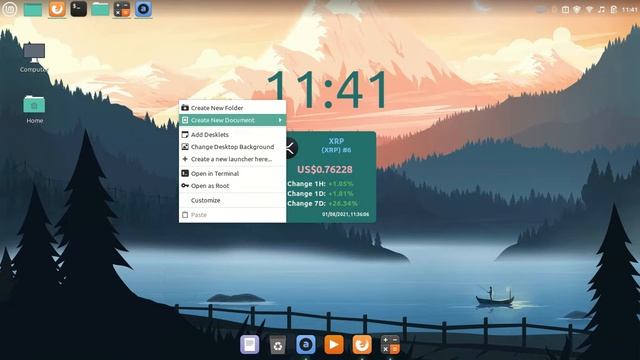Click the Change 1H percentage row
This screenshot has height=360, width=640.
(x=320, y=184)
